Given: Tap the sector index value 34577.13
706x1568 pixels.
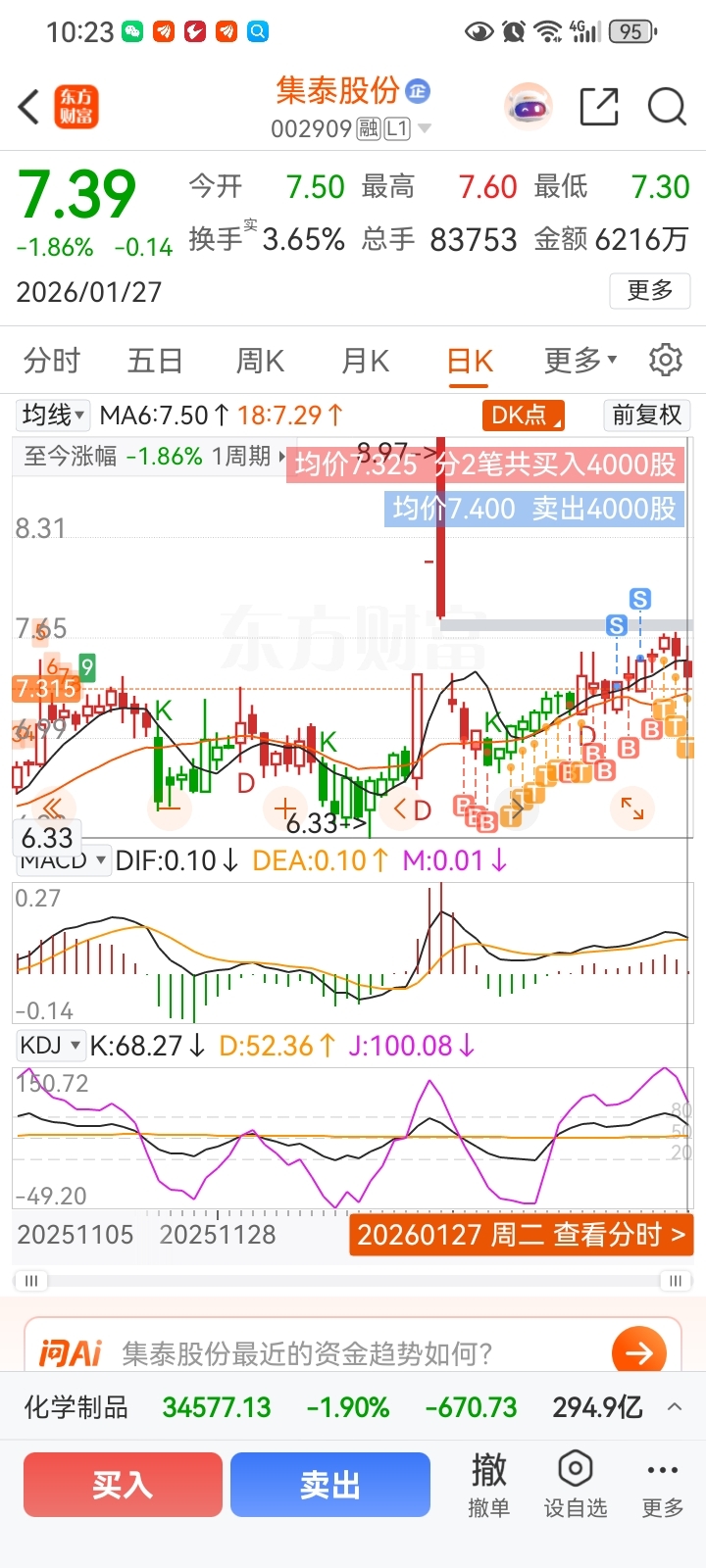Looking at the screenshot, I should 217,1407.
